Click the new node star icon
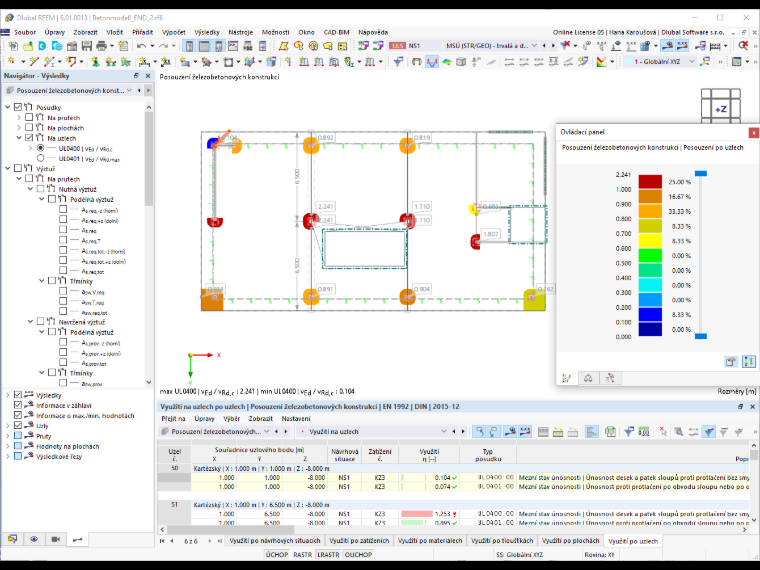 [11, 62]
